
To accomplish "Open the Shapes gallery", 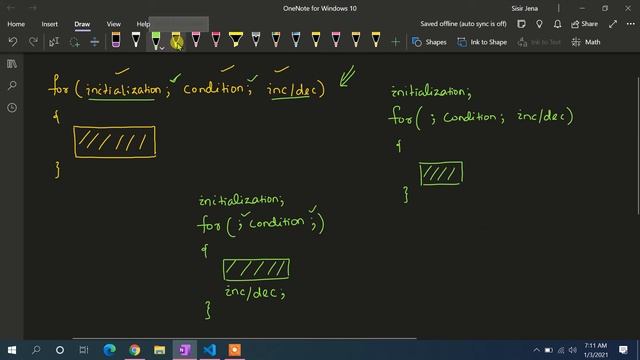I will (x=429, y=42).
